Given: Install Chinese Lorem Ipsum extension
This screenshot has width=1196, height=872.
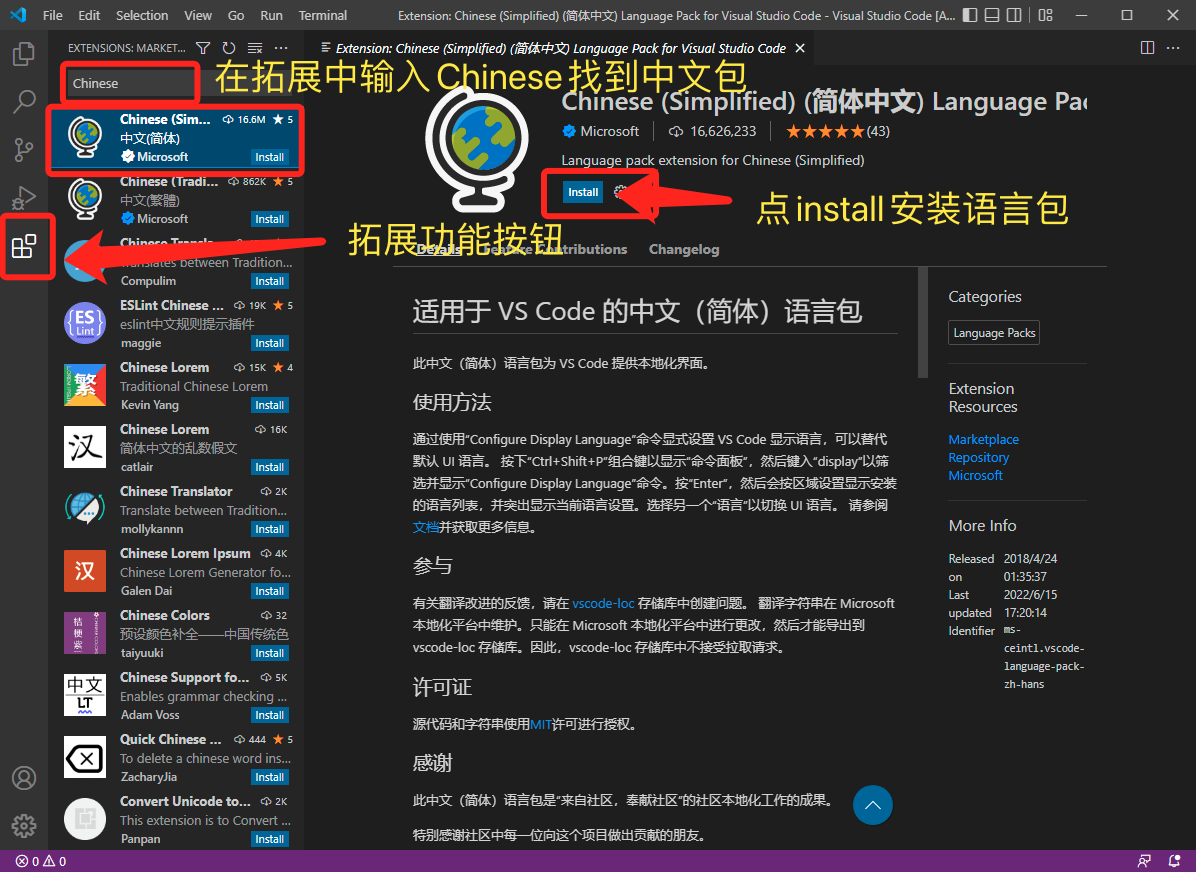Looking at the screenshot, I should point(269,591).
